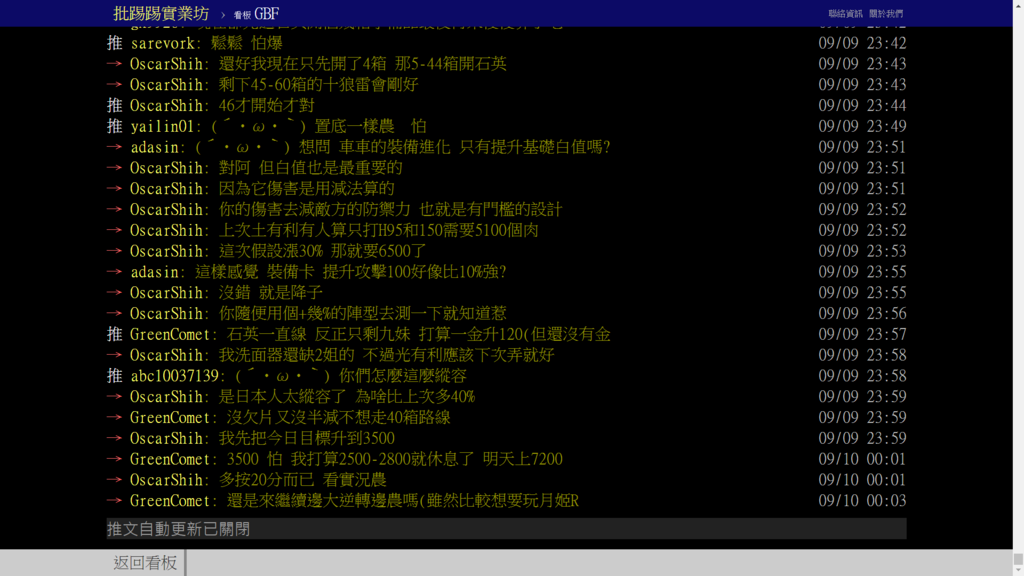The image size is (1024, 576).
Task: Click the 推 tag beside yailin01's comment
Action: click(114, 126)
